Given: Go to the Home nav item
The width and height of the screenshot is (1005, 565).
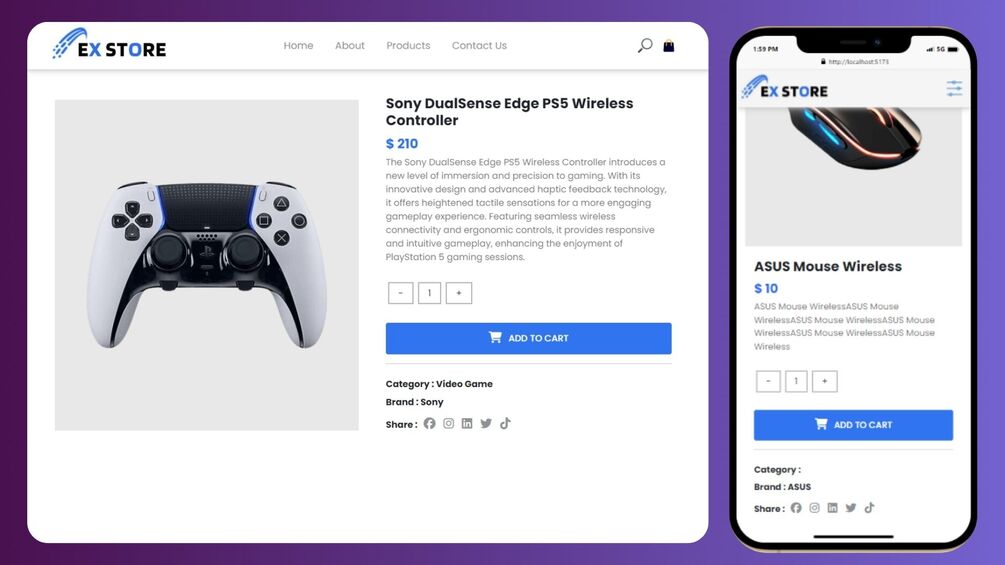Looking at the screenshot, I should tap(299, 45).
